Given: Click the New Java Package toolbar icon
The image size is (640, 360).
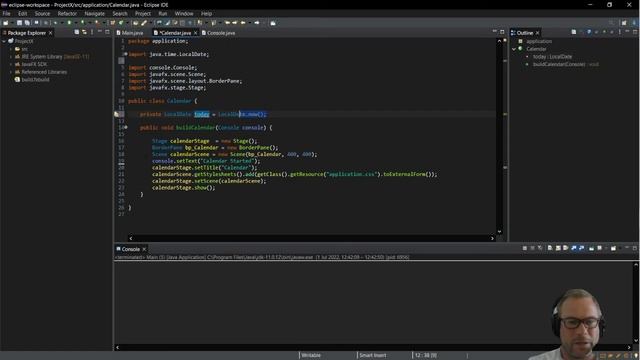Looking at the screenshot, I should (113, 23).
